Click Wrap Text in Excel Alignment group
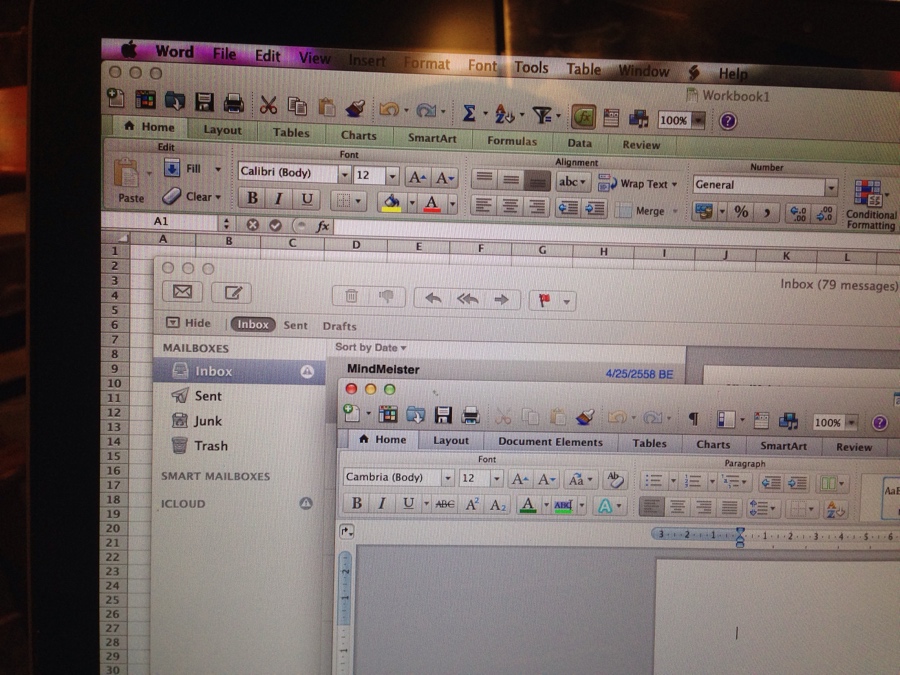 pyautogui.click(x=638, y=184)
